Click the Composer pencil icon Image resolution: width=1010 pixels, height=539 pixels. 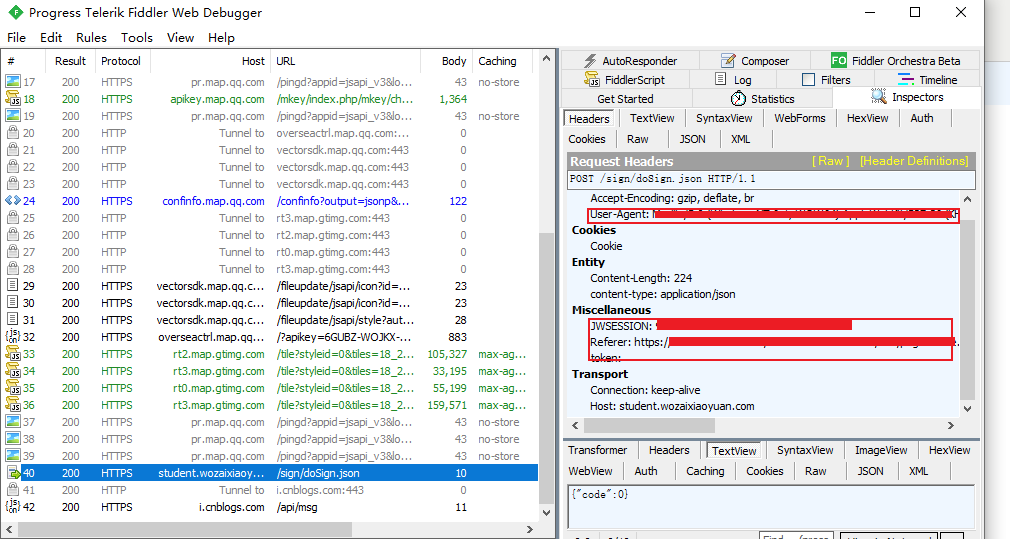[728, 61]
